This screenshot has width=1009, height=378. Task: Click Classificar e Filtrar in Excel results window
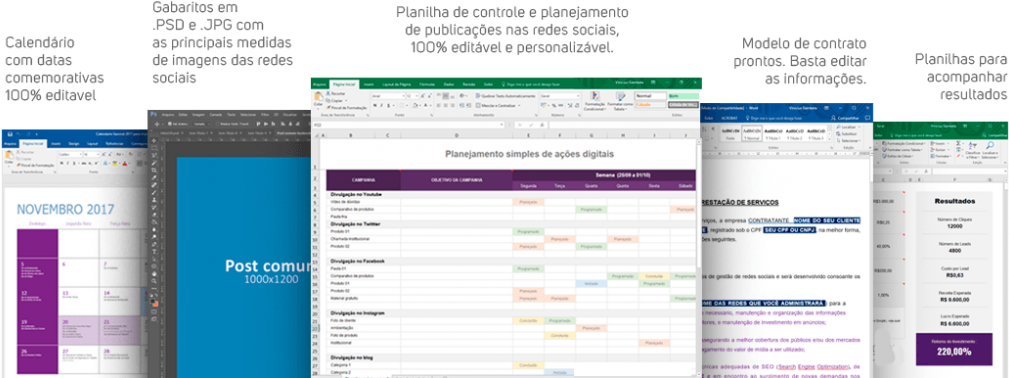point(973,149)
